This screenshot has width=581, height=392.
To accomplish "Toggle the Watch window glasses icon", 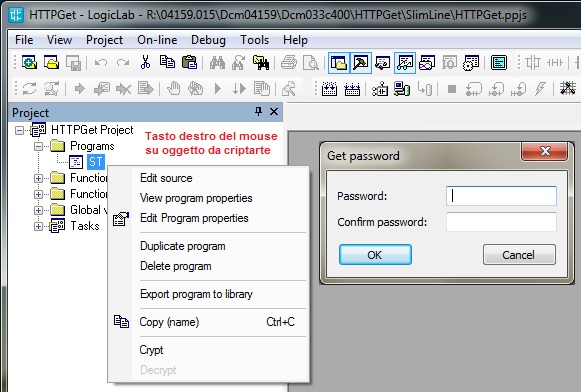I will 405,63.
